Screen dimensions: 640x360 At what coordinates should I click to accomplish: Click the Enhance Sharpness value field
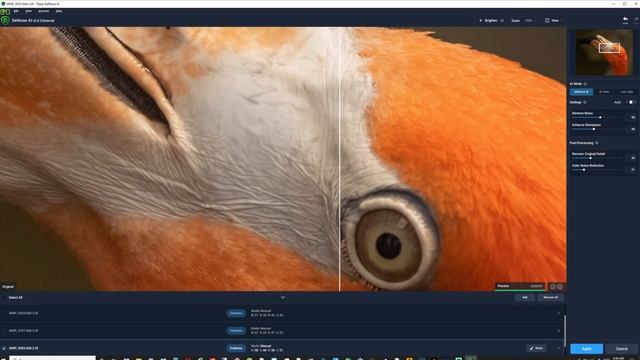coord(632,129)
